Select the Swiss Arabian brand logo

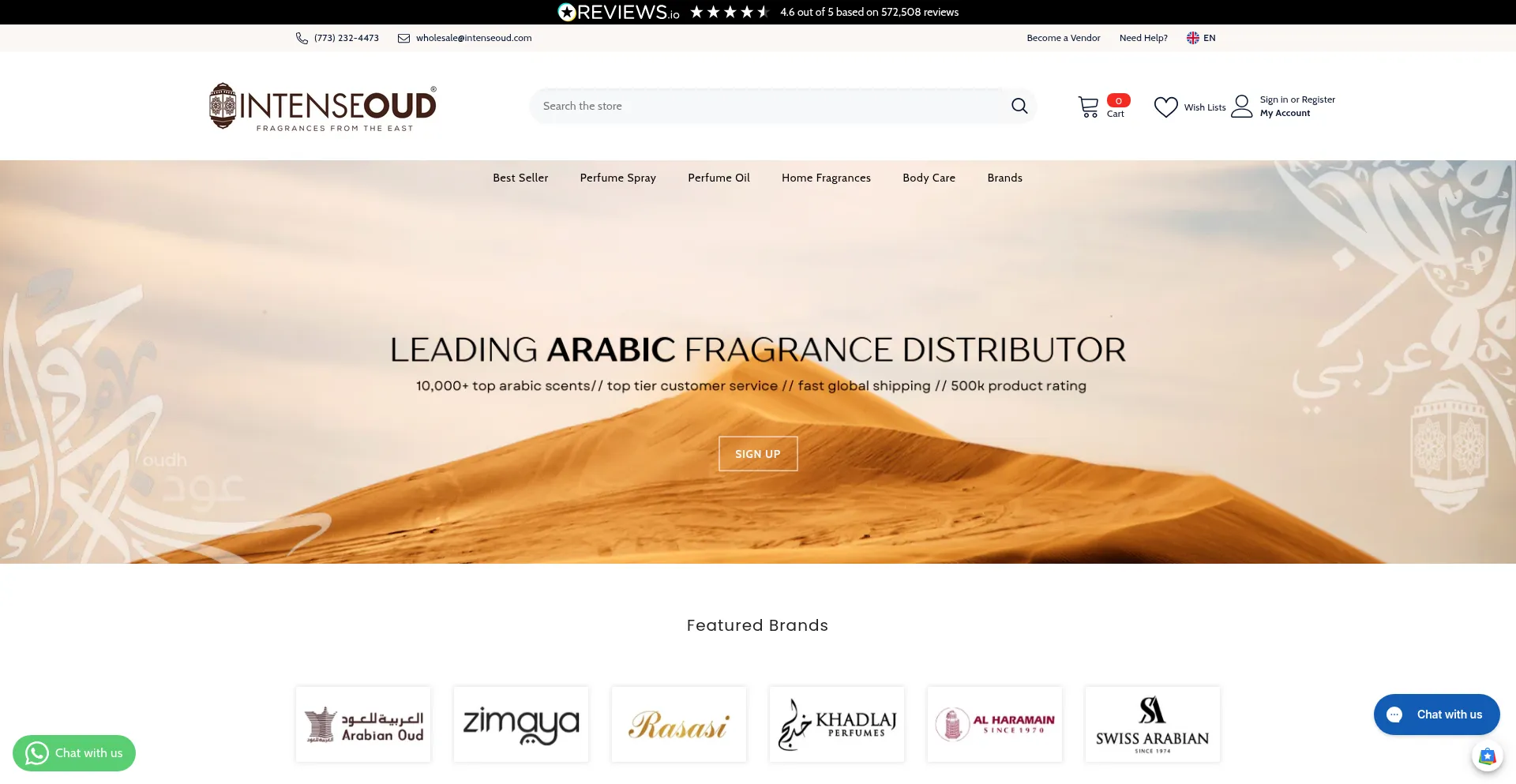[x=1153, y=725]
